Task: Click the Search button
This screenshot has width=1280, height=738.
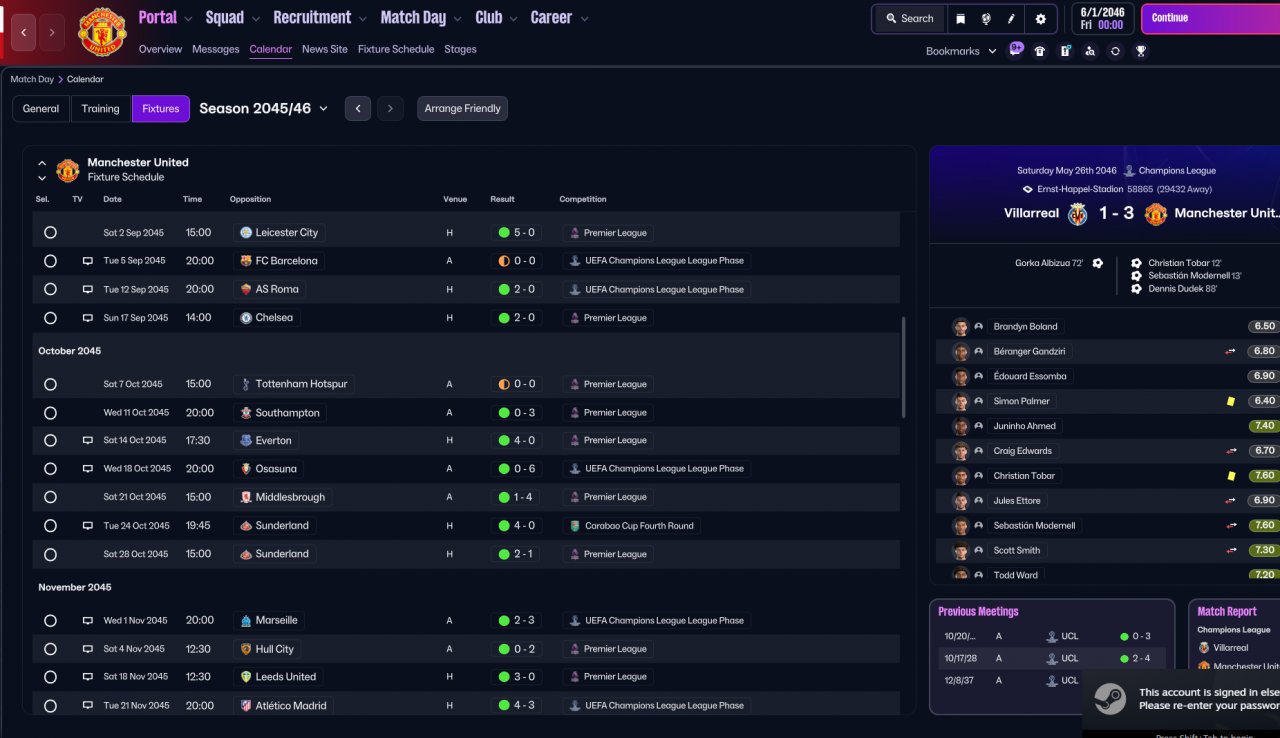Action: click(x=909, y=18)
